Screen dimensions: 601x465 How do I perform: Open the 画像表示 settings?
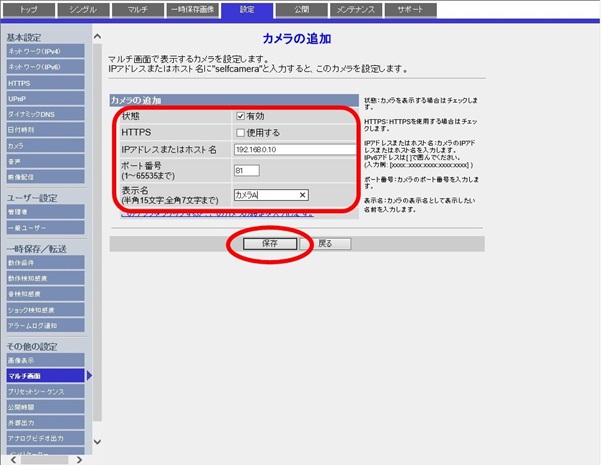pos(45,360)
